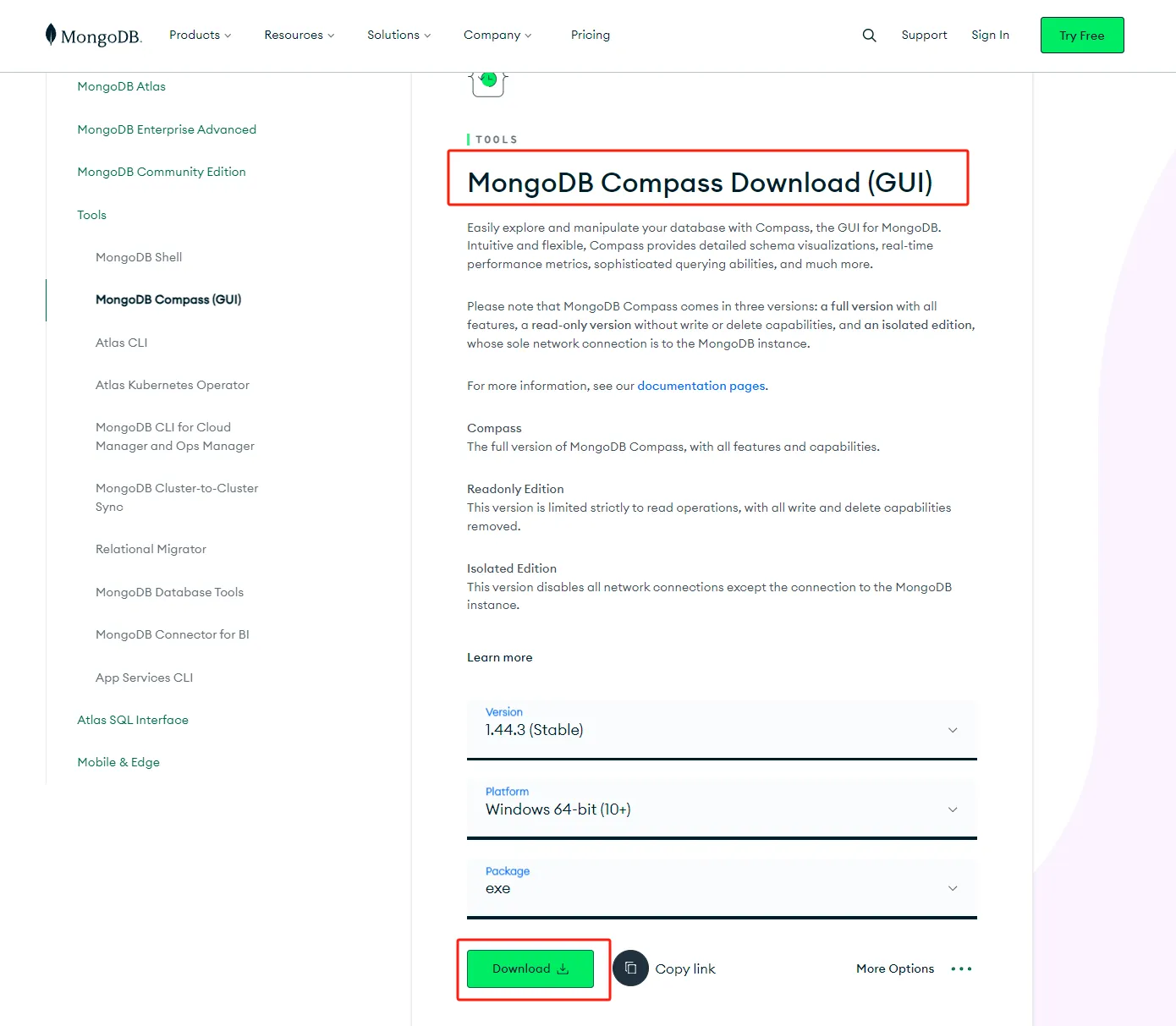Select MongoDB Atlas in the sidebar
1176x1026 pixels.
tap(122, 86)
